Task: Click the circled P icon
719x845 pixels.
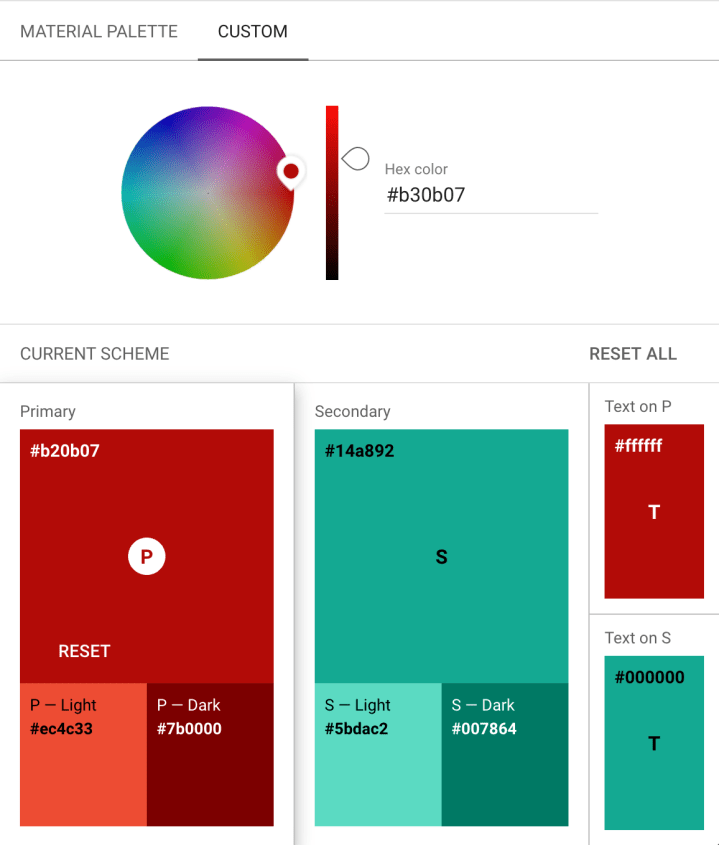Action: coord(146,557)
